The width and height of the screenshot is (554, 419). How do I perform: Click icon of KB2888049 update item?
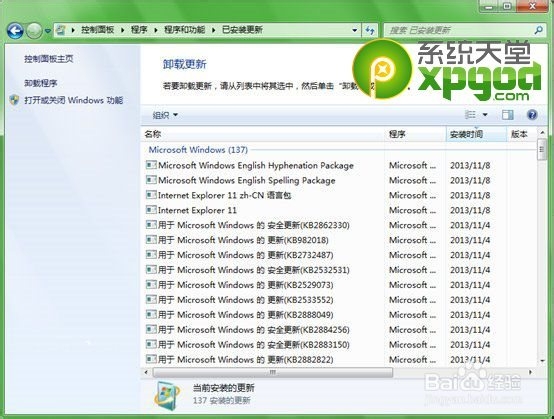coord(151,314)
